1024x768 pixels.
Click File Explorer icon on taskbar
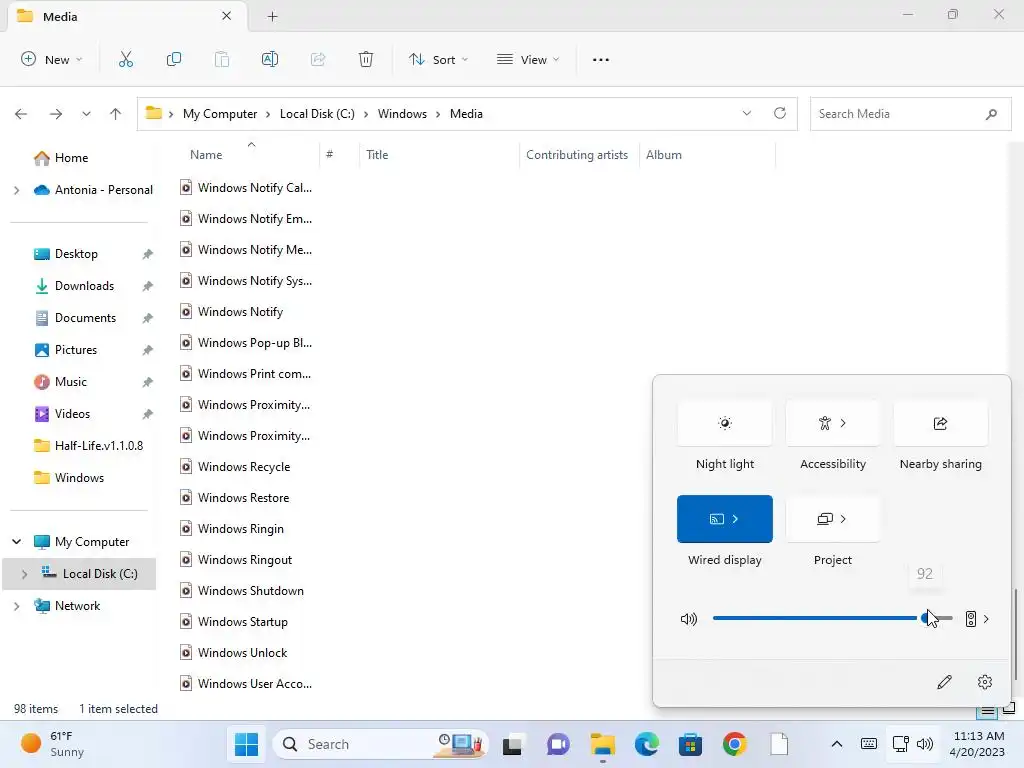point(602,744)
